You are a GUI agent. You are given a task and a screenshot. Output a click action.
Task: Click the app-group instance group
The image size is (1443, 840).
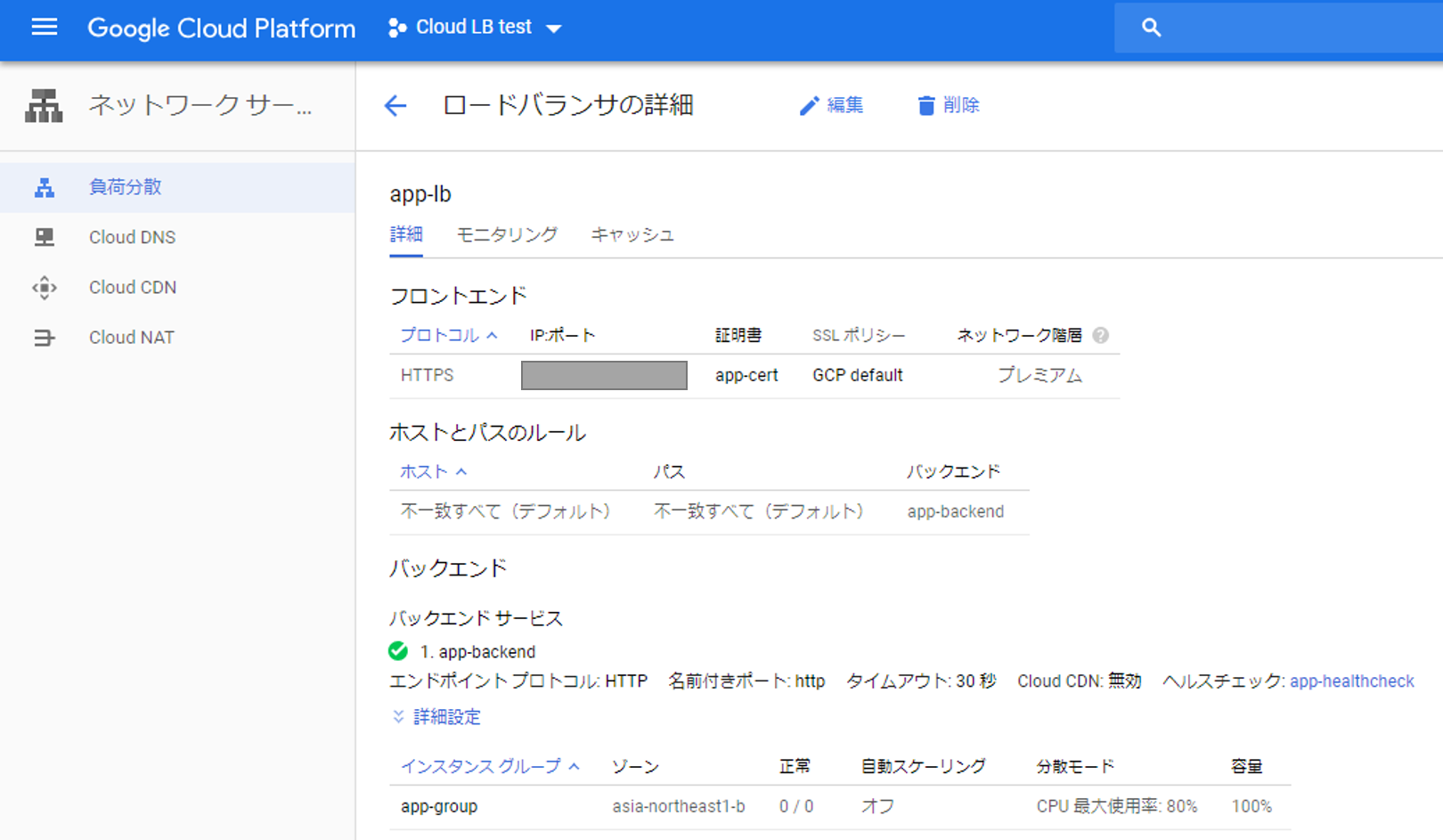(x=439, y=806)
